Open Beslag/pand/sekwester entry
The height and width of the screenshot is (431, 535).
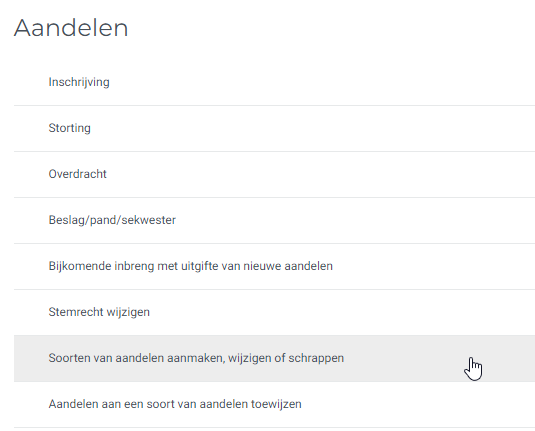(274, 220)
